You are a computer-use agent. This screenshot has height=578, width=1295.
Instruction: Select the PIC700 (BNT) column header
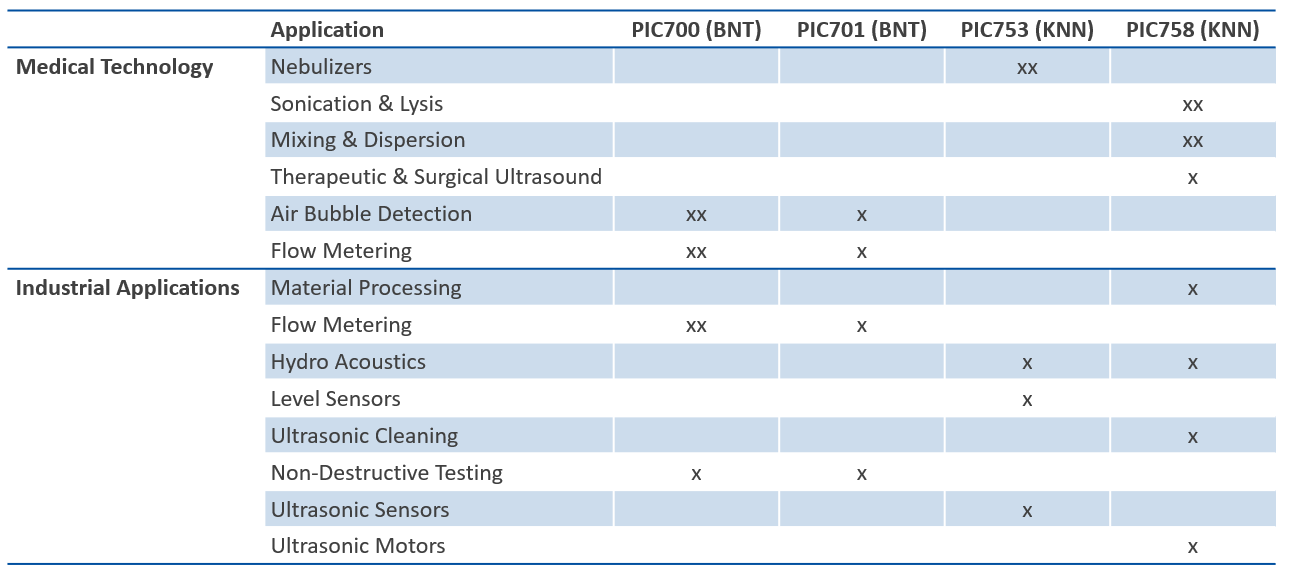click(x=696, y=30)
